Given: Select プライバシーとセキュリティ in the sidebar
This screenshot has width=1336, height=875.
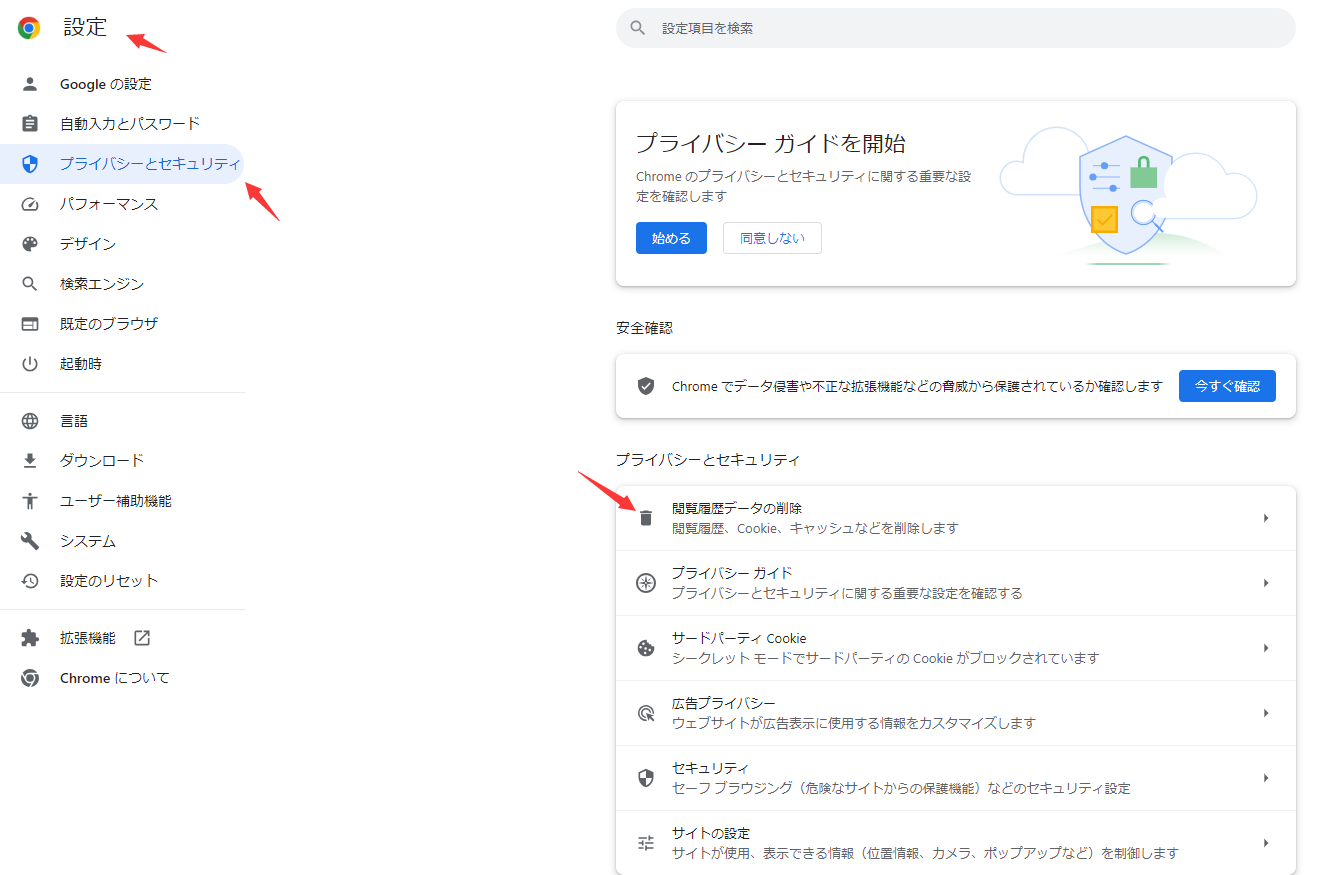Looking at the screenshot, I should (x=122, y=164).
